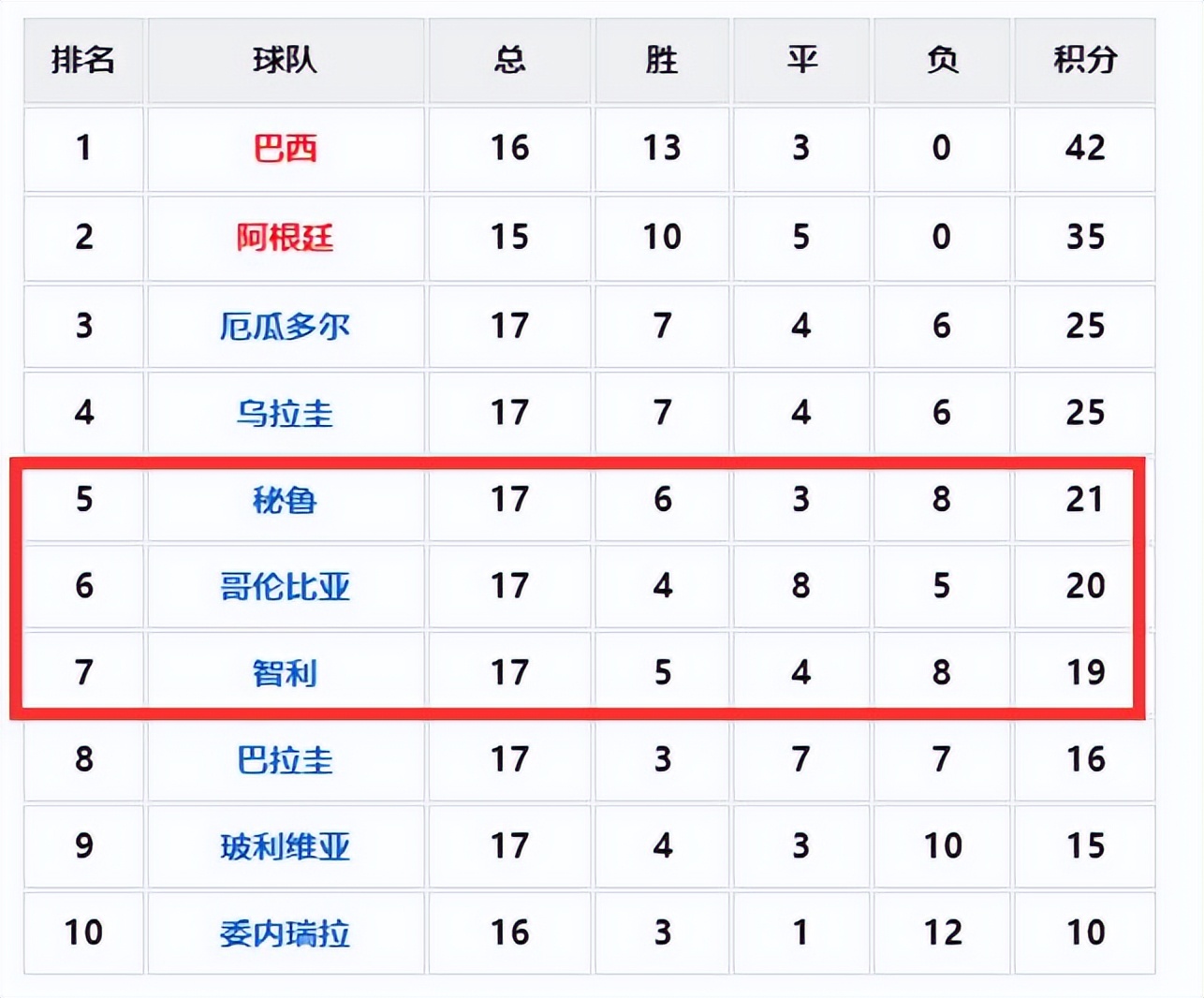Click the 秘鲁 team name
This screenshot has width=1204, height=998.
[x=286, y=500]
